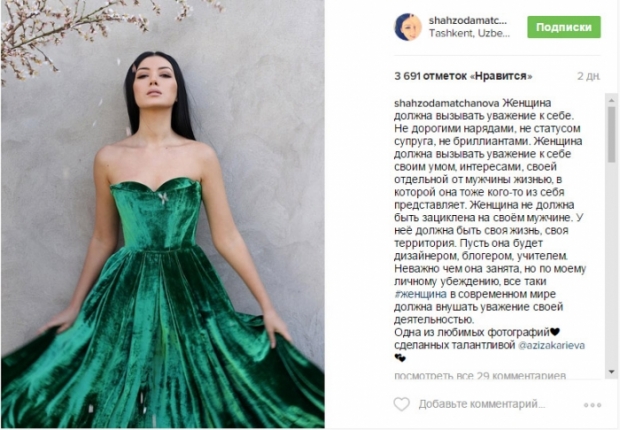Click the #женщина hashtag
Viewport: 620px width, 430px height.
click(x=420, y=294)
